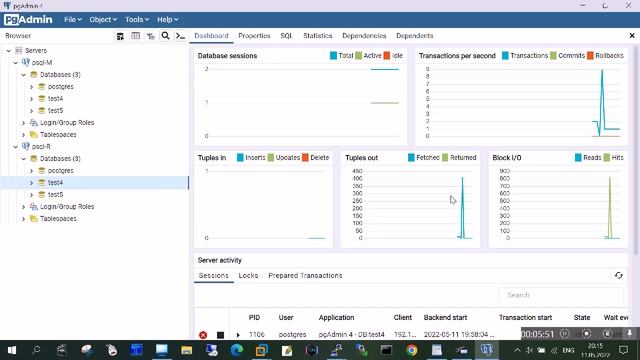640x360 pixels.
Task: Open the notifications center icon
Action: point(623,350)
